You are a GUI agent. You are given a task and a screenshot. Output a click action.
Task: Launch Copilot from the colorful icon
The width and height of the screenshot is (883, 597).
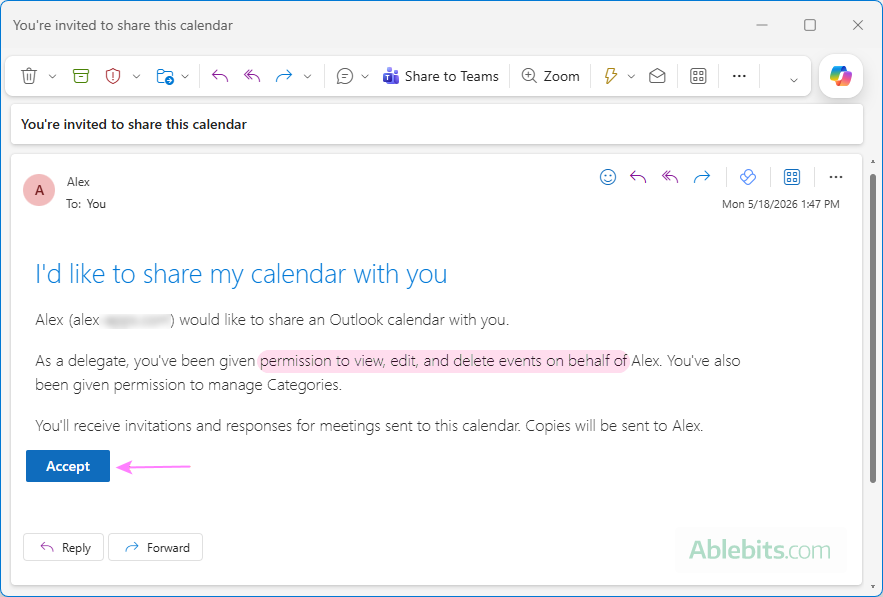(x=841, y=76)
